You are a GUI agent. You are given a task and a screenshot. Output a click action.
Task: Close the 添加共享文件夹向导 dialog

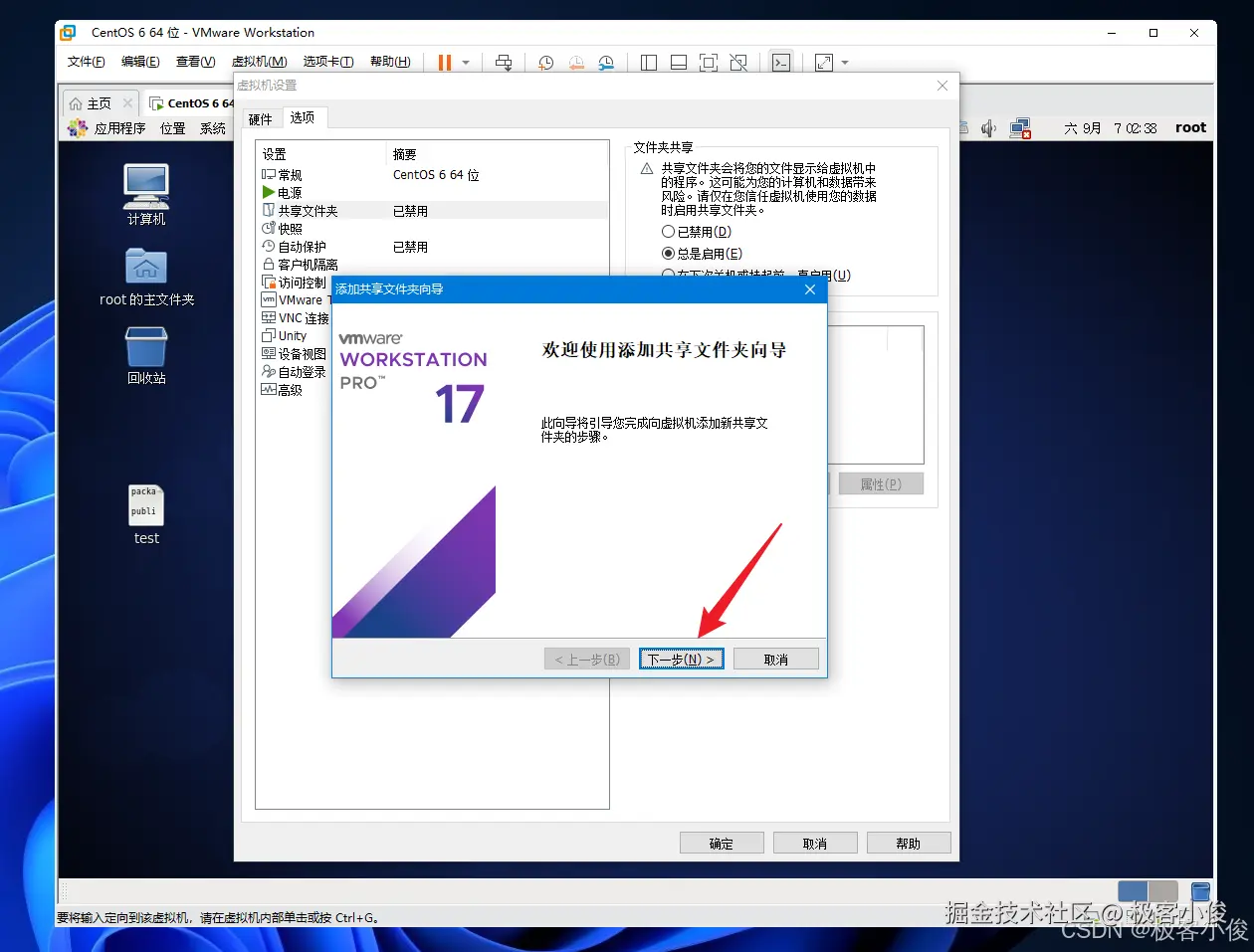click(810, 289)
